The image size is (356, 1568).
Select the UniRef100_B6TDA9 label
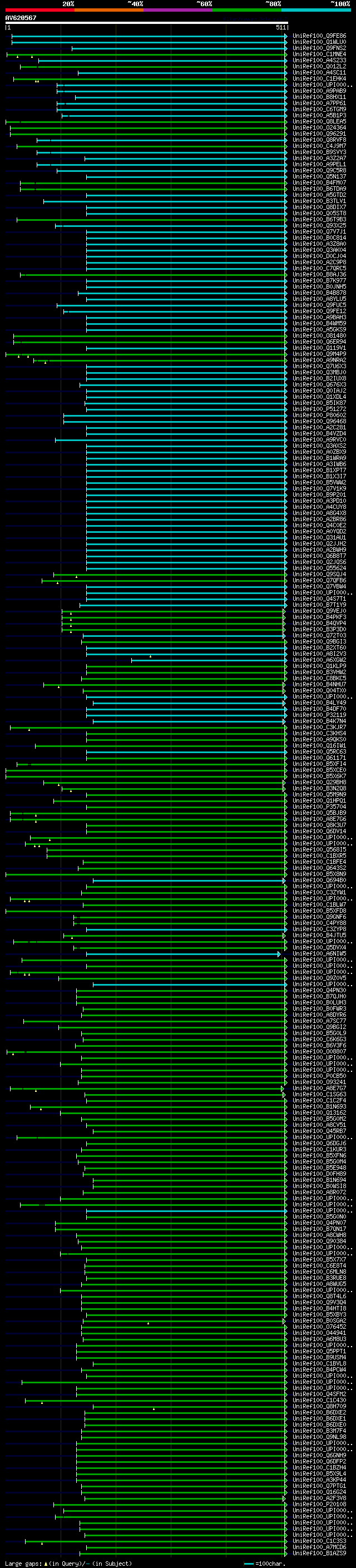click(x=319, y=189)
